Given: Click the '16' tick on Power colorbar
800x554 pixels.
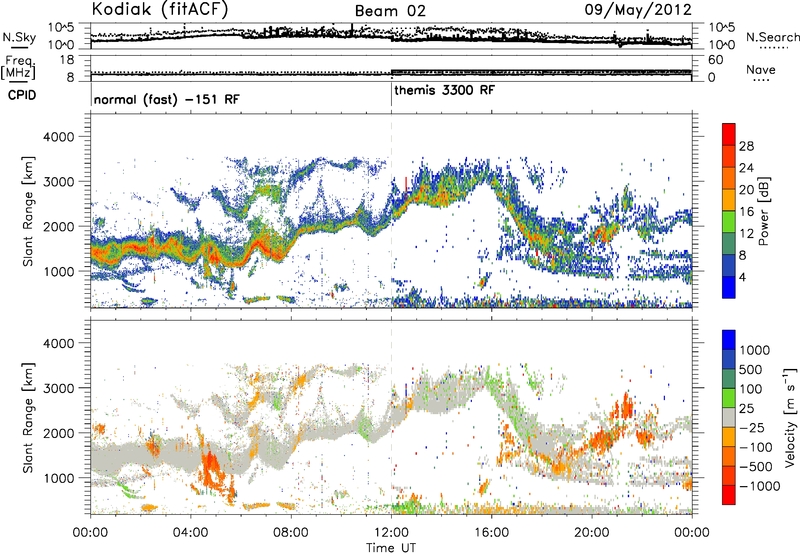Looking at the screenshot, I should 746,212.
